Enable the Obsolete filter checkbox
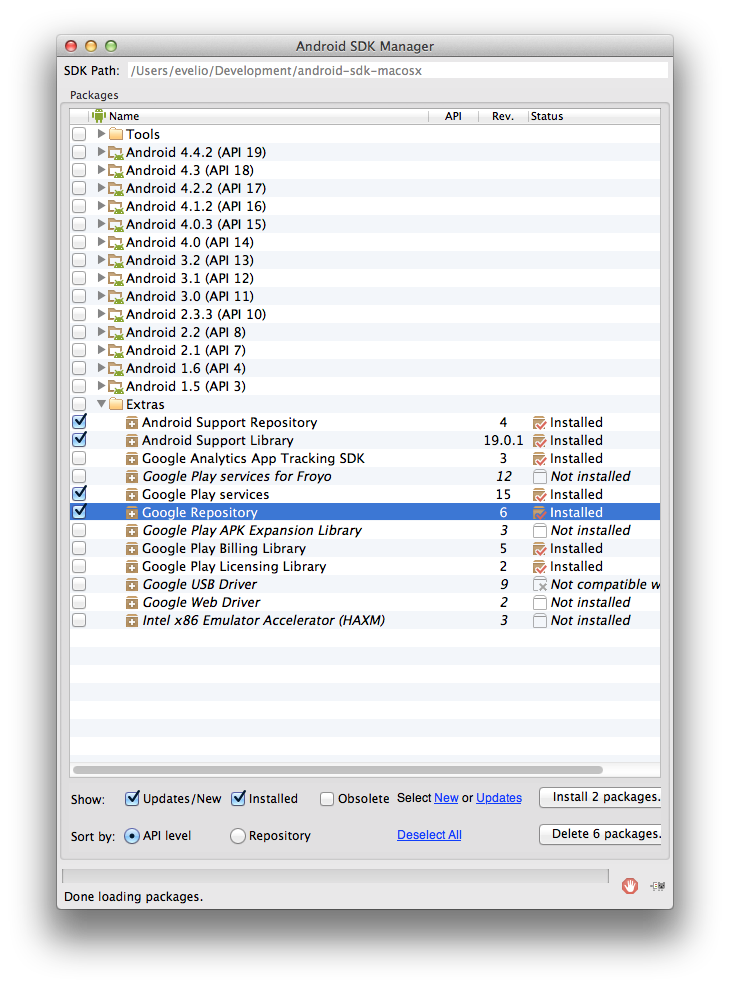This screenshot has height=988, width=730. [x=326, y=799]
